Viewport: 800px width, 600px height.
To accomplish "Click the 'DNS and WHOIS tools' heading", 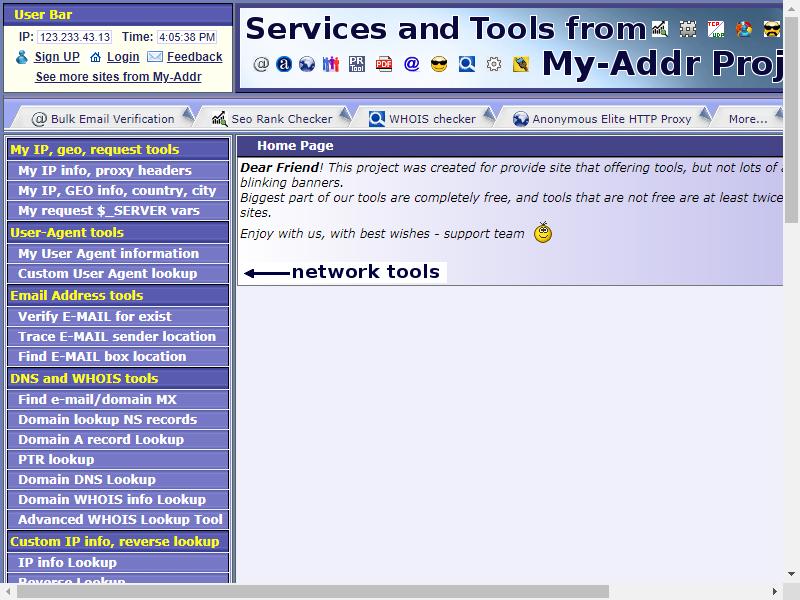I will 118,378.
